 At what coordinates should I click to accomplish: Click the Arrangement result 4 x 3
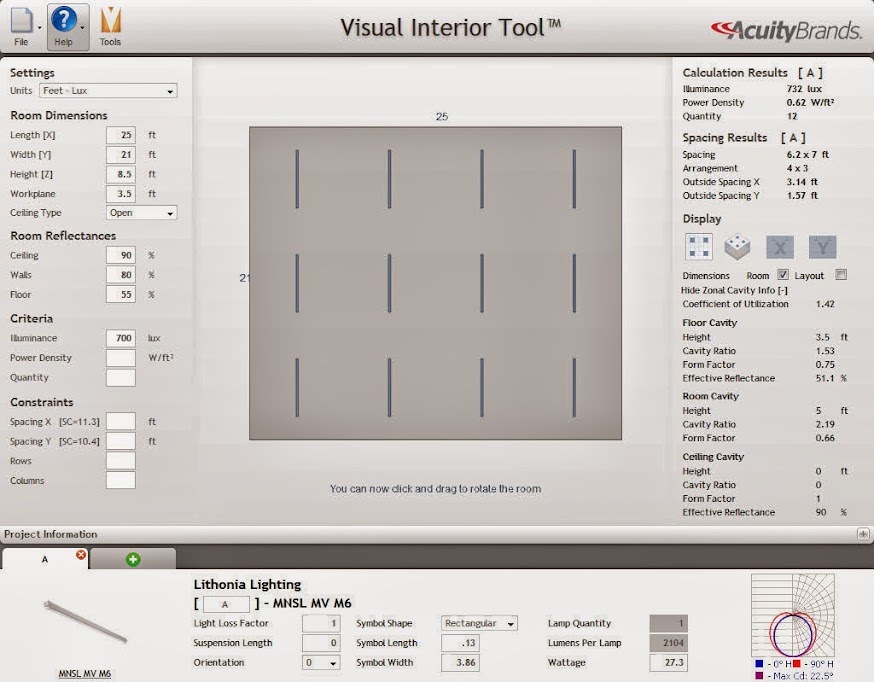797,168
